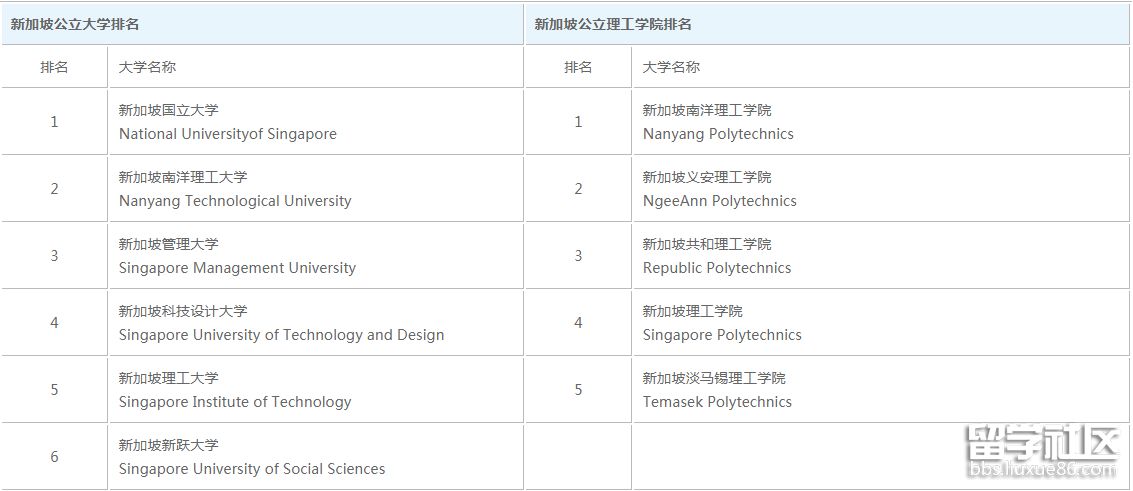Select Singapore University of Technology and Design
The height and width of the screenshot is (491, 1133).
(x=281, y=335)
